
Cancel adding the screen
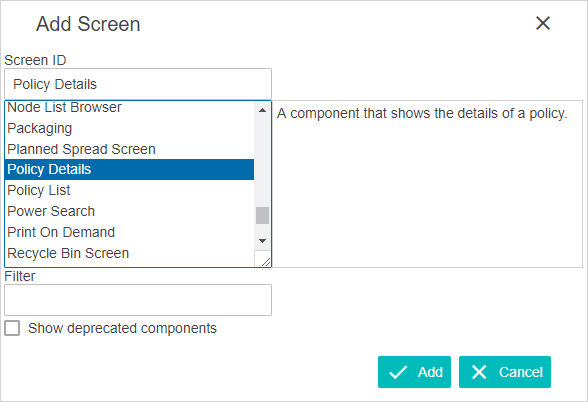point(505,372)
